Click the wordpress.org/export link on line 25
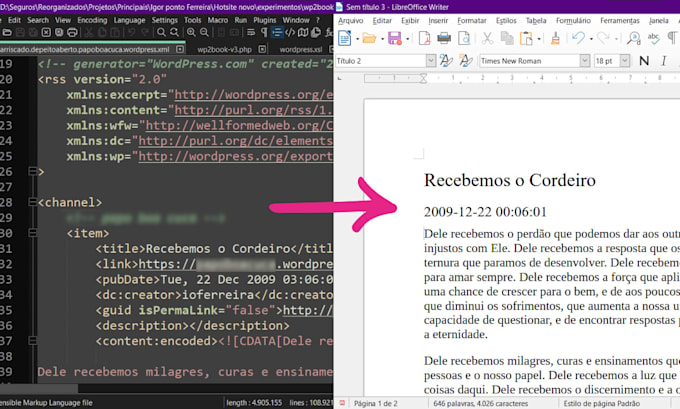The image size is (680, 409). pos(235,156)
